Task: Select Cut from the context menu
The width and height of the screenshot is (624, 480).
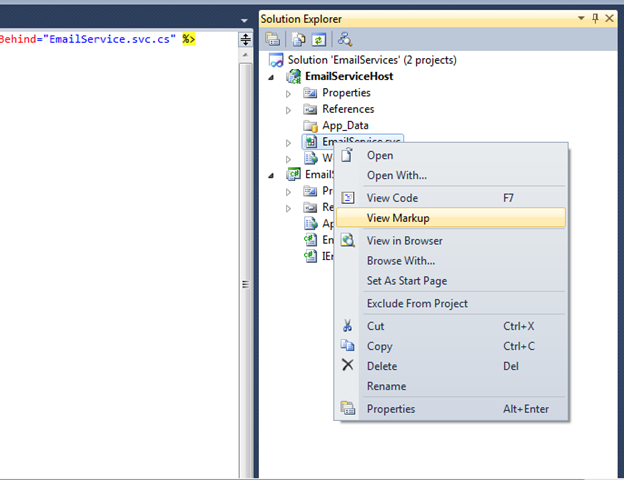Action: 451,326
